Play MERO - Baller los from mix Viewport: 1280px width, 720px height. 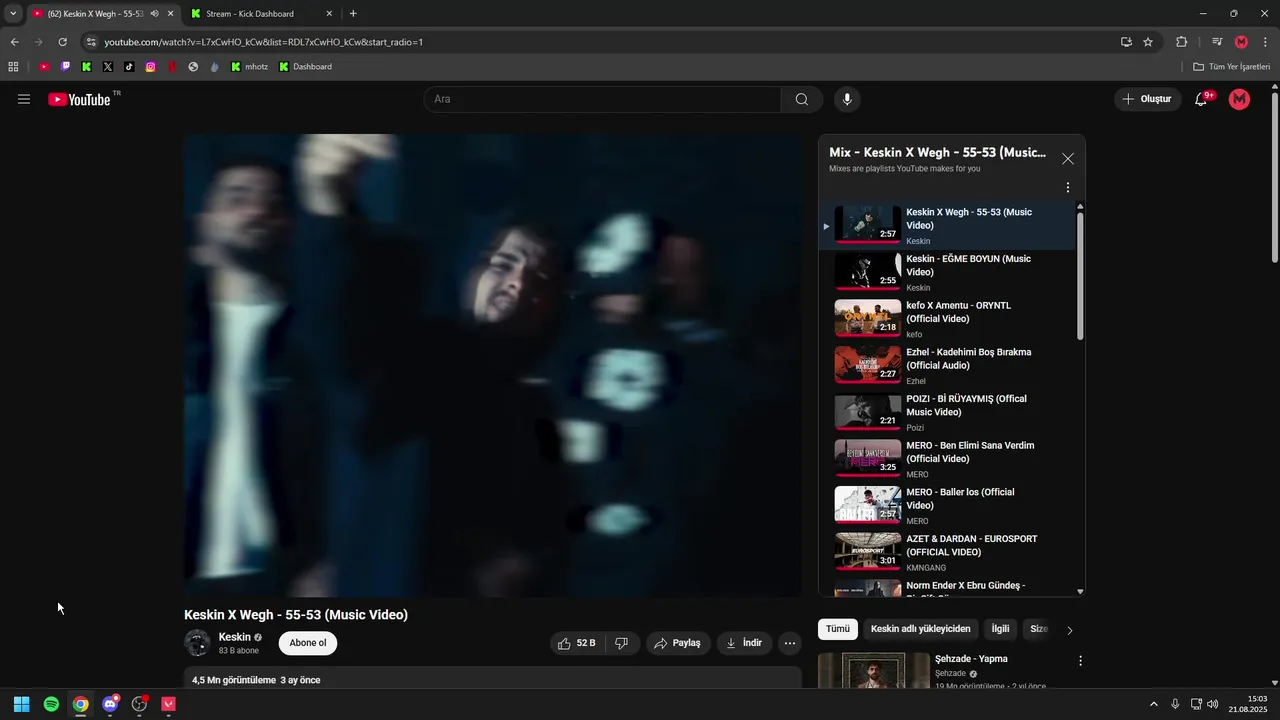click(949, 506)
